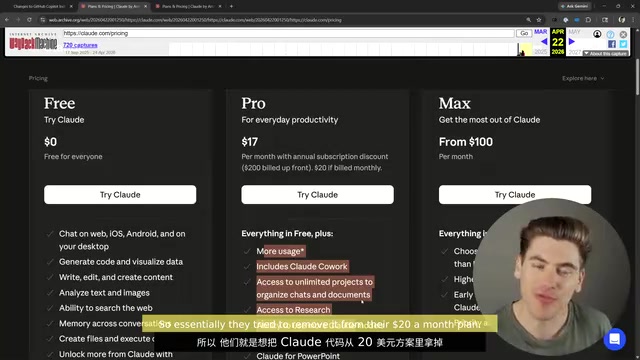Click the zoom magnifier icon in address bar

[529, 20]
